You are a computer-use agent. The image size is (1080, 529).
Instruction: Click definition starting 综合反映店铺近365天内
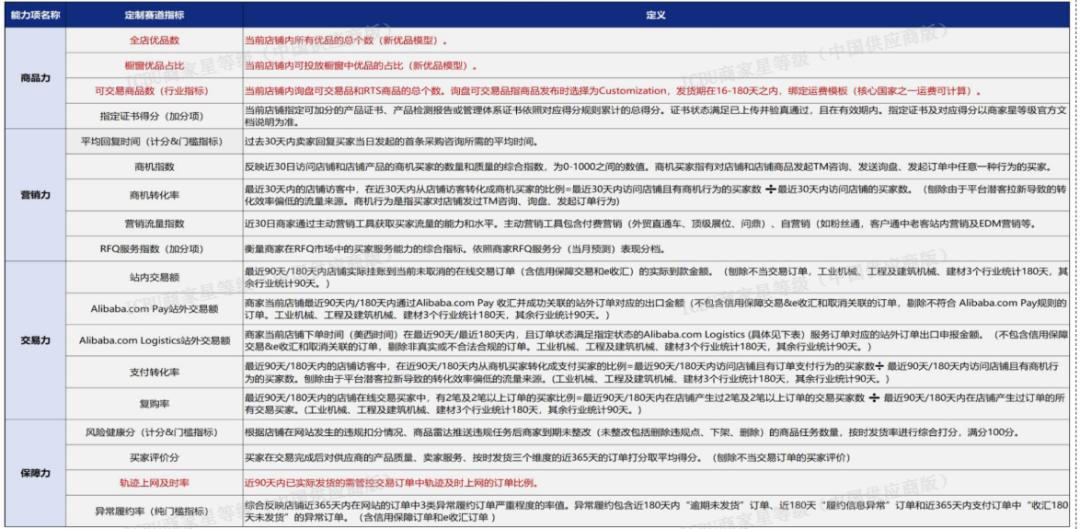coord(656,511)
